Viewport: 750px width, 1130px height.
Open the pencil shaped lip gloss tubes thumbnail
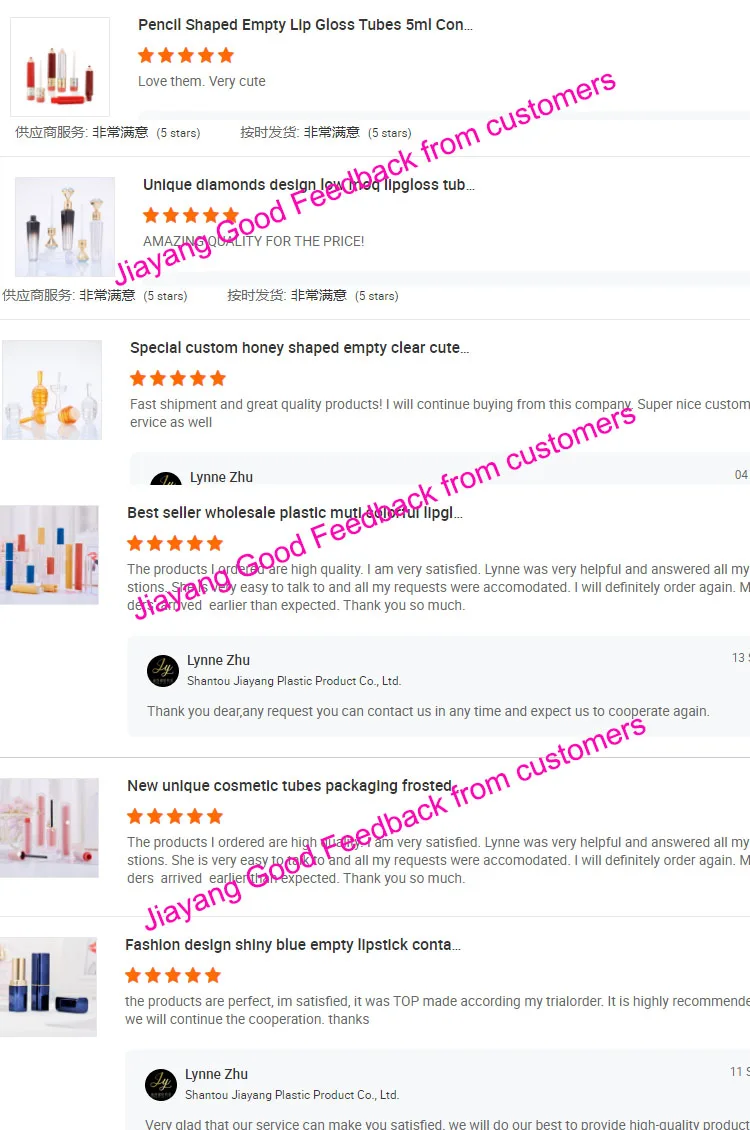60,67
